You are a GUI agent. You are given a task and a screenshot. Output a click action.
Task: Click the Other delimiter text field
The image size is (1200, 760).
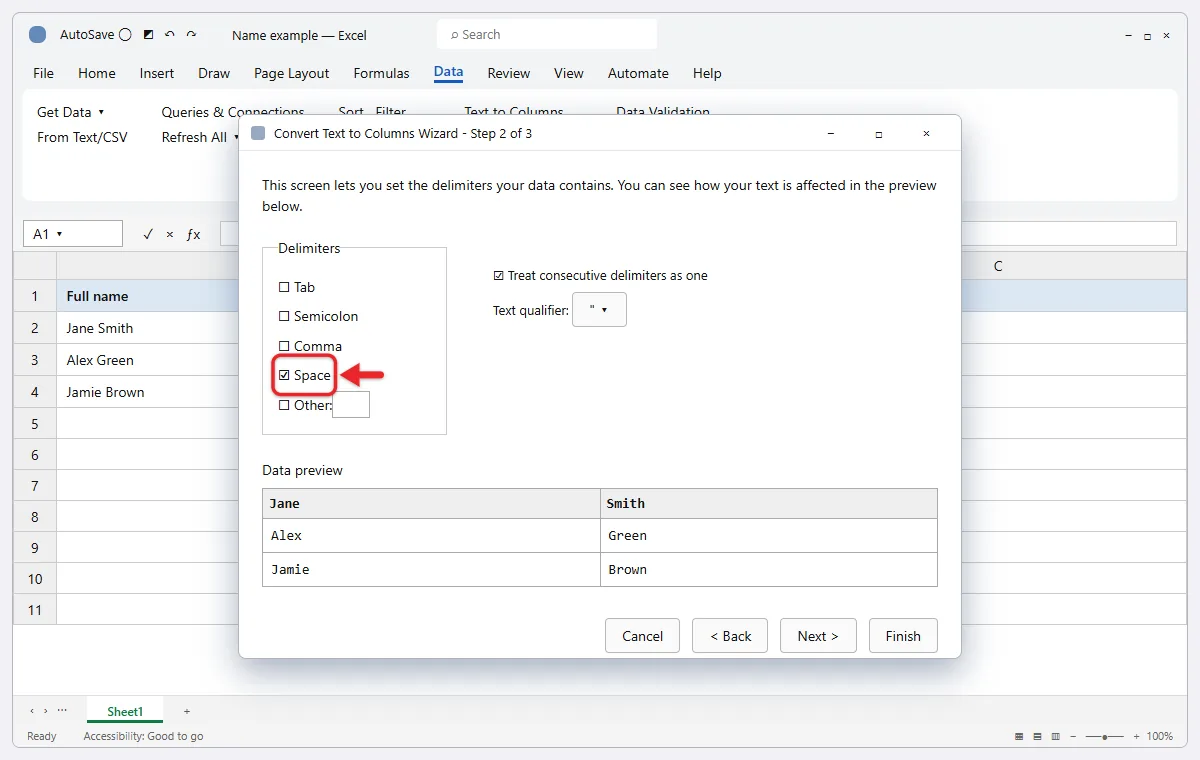[x=351, y=405]
